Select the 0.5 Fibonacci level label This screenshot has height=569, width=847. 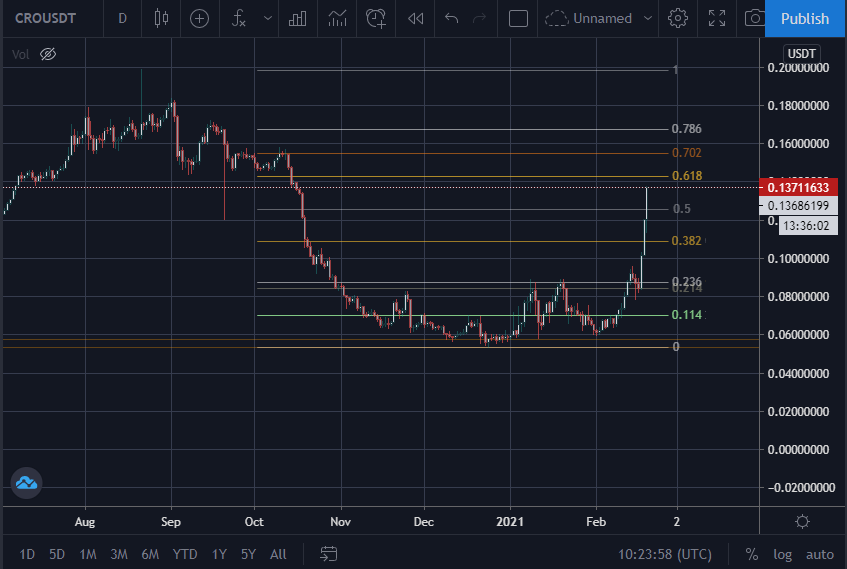pos(682,209)
